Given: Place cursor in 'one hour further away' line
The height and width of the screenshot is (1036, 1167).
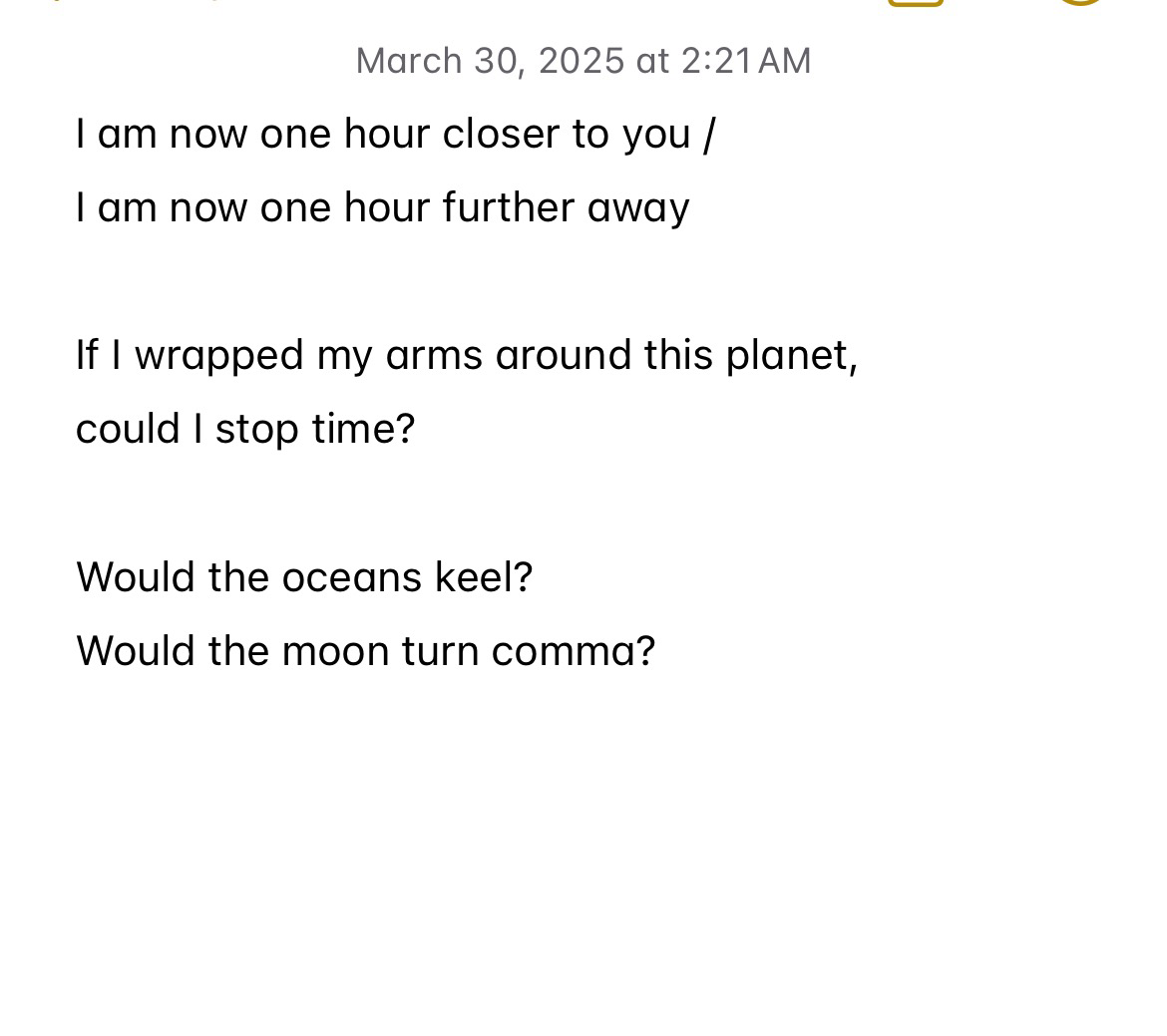Looking at the screenshot, I should pos(383,208).
